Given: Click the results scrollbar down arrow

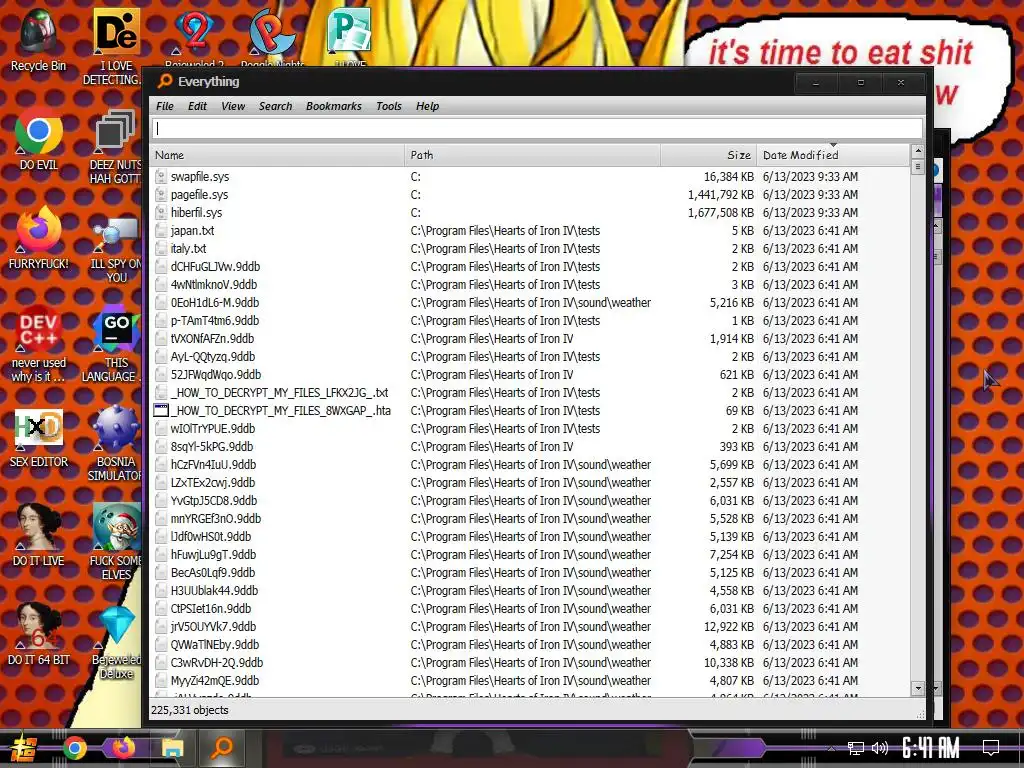Looking at the screenshot, I should pos(918,688).
